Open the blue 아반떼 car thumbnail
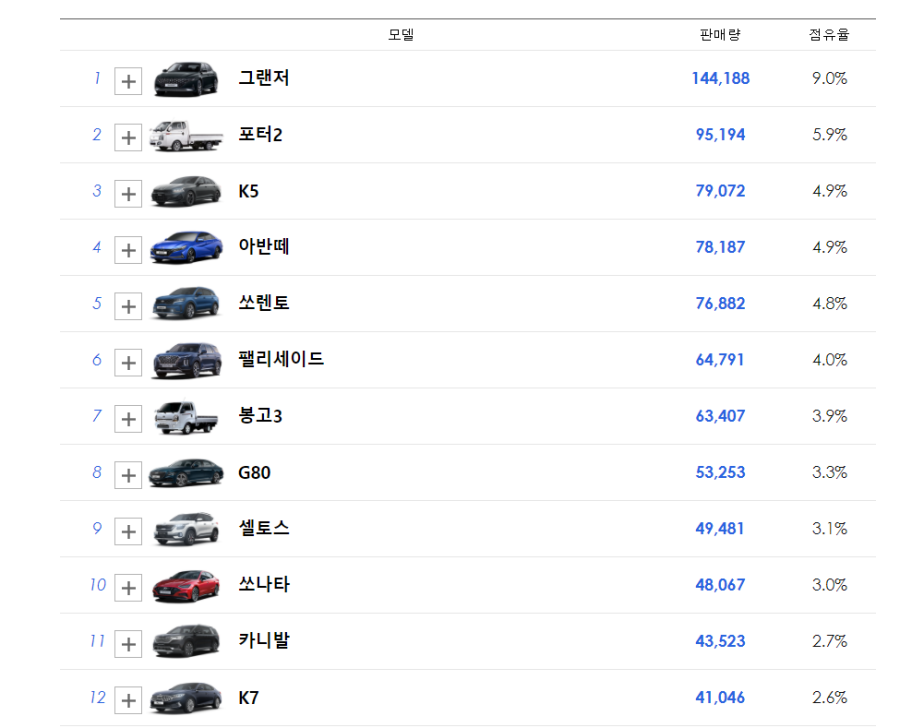Viewport: 900px width, 728px height. point(186,247)
